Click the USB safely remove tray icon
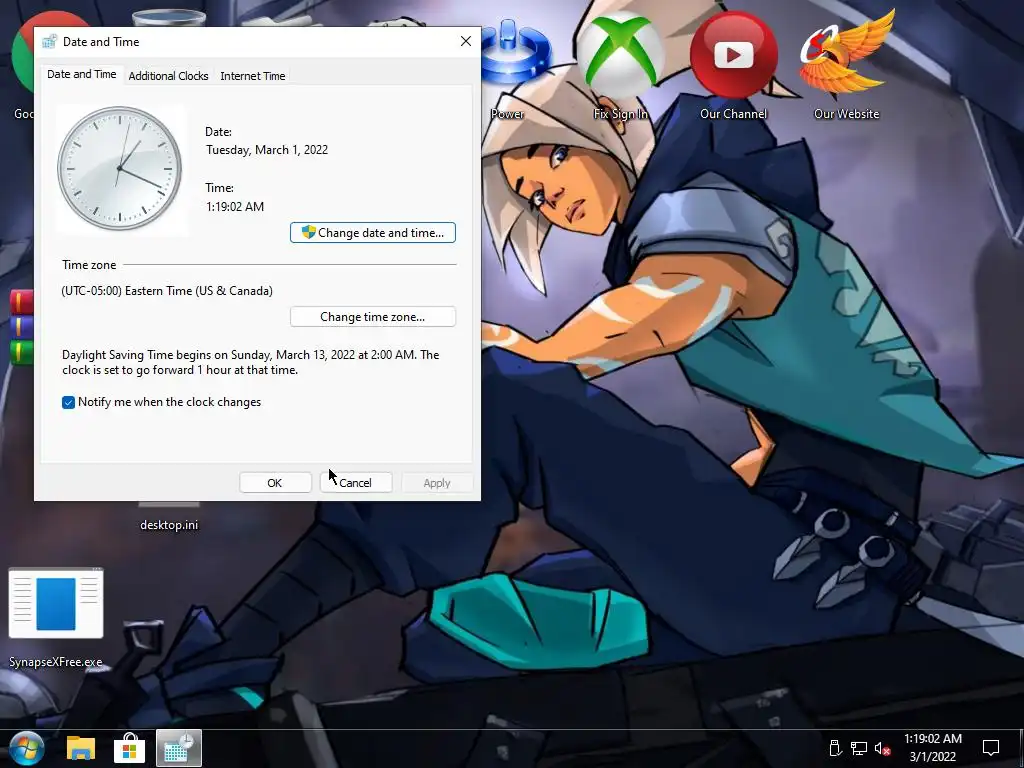This screenshot has height=768, width=1024. (835, 748)
